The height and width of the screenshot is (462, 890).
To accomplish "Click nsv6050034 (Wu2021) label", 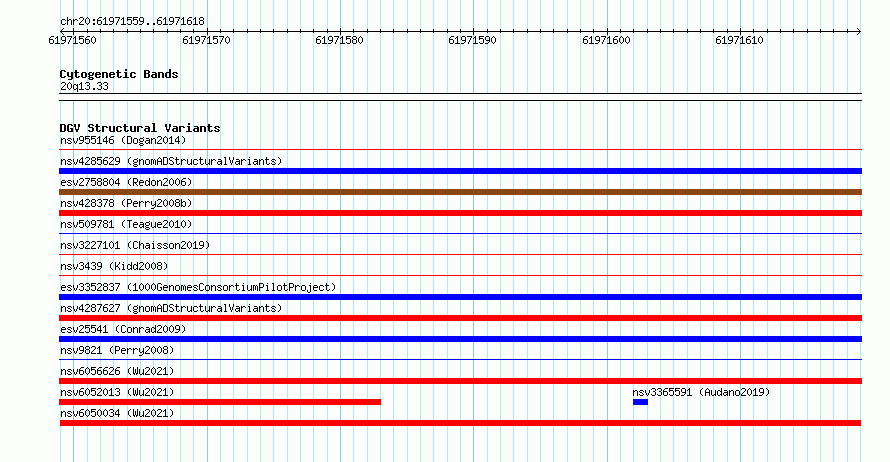I will click(117, 413).
